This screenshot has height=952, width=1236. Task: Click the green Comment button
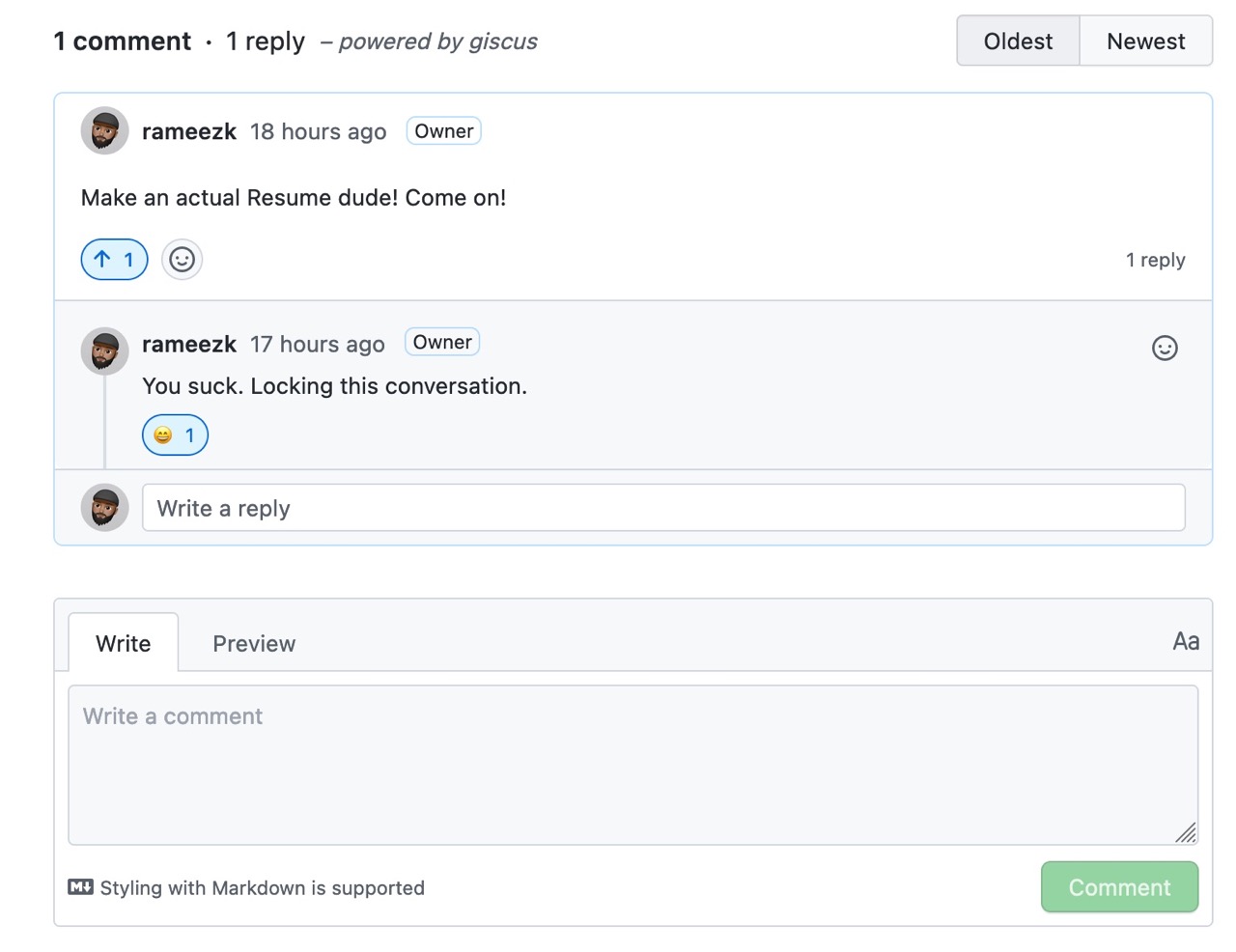click(x=1119, y=886)
